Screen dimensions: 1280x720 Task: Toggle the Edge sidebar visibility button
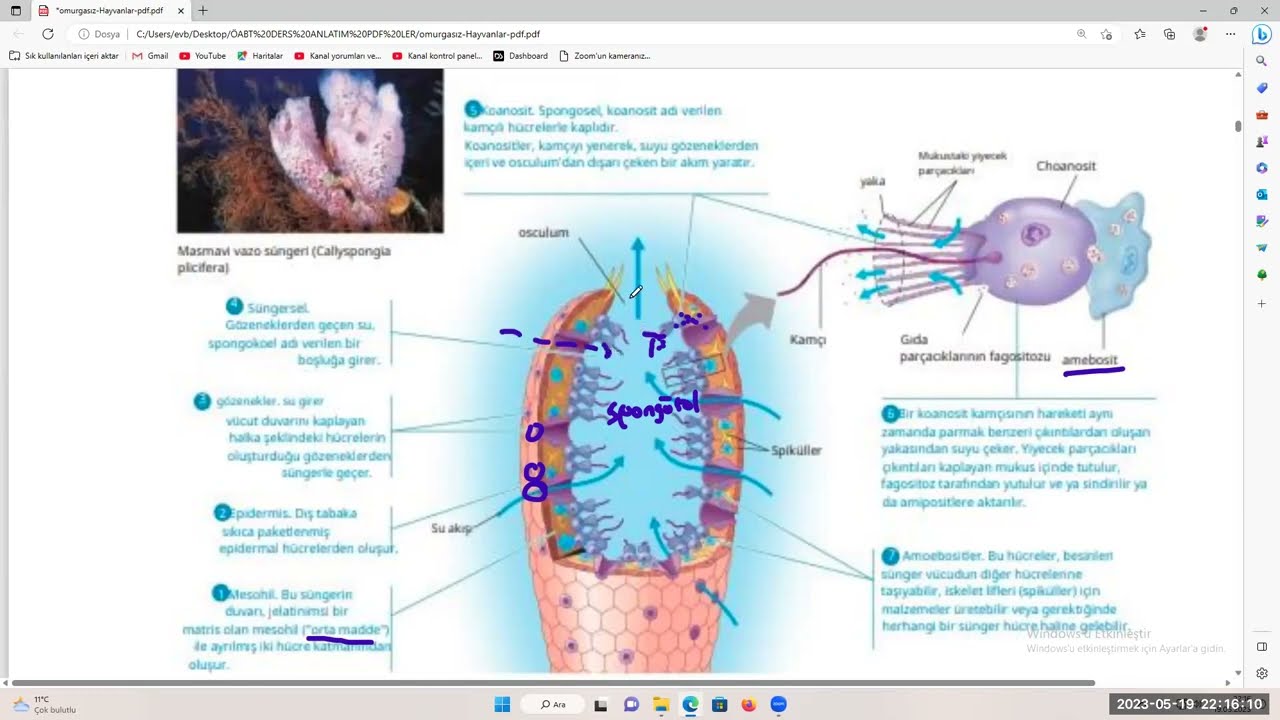coord(1262,647)
